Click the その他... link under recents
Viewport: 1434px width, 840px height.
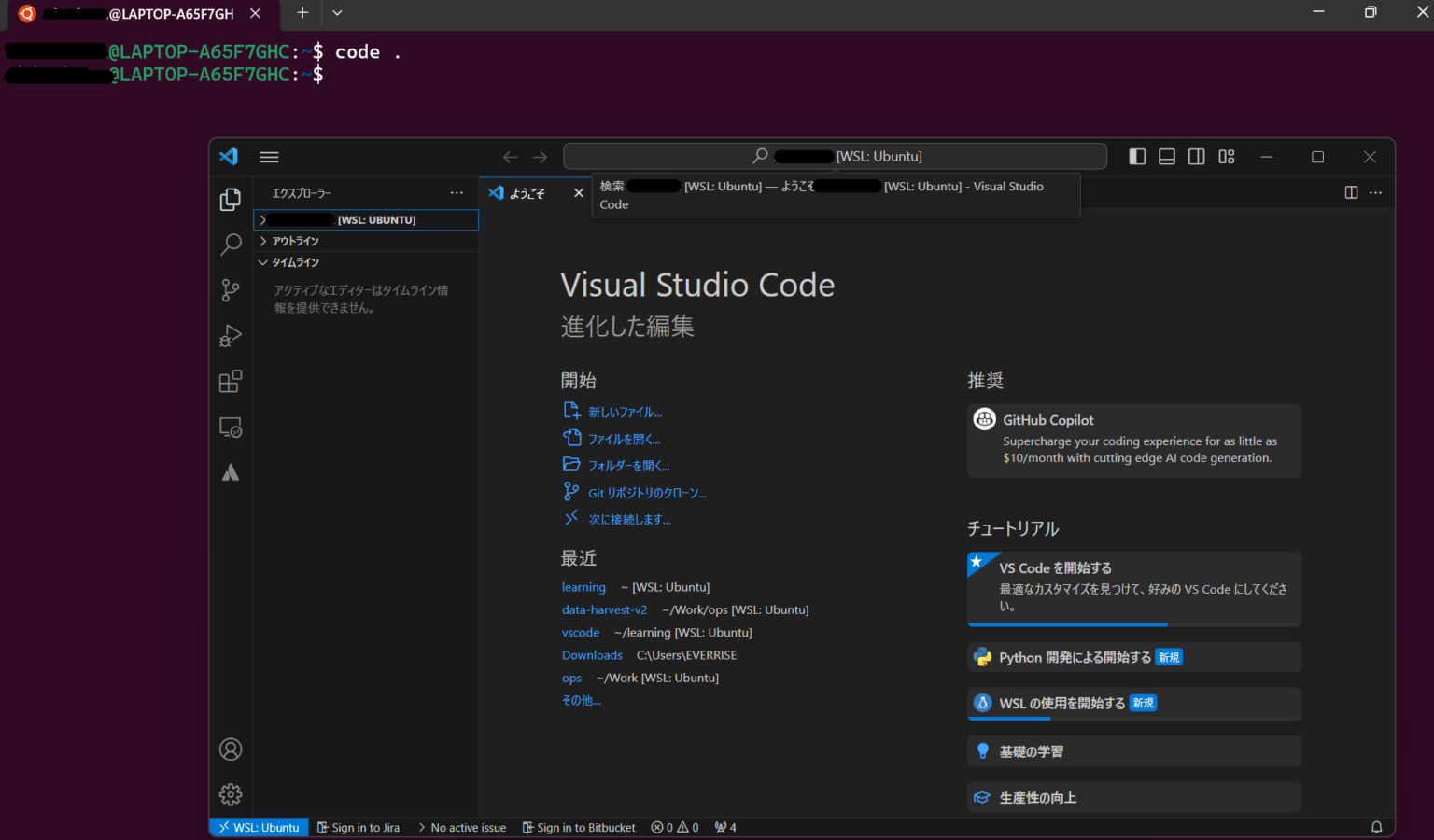(x=582, y=700)
